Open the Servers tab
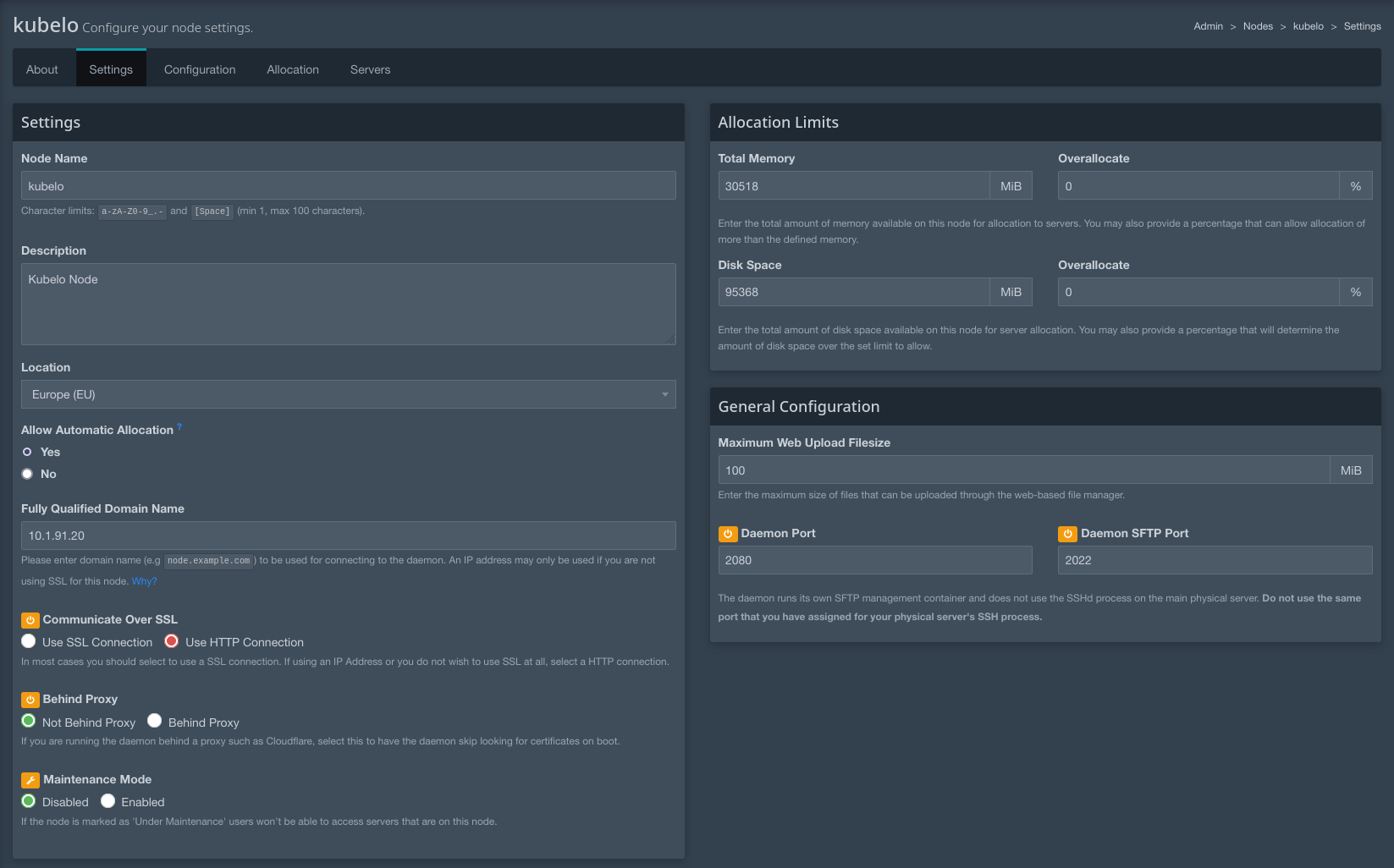 (x=371, y=69)
